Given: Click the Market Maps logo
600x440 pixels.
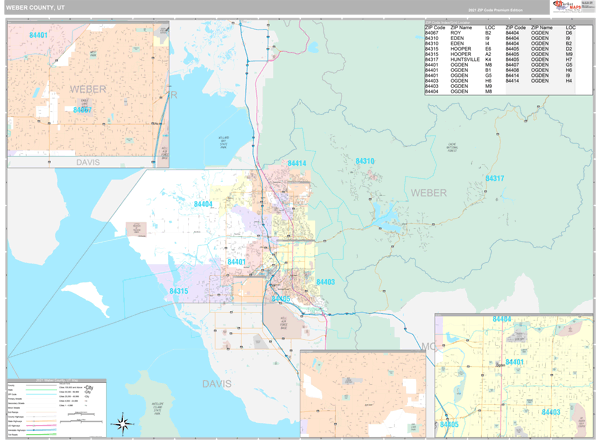Looking at the screenshot, I should tap(567, 7).
